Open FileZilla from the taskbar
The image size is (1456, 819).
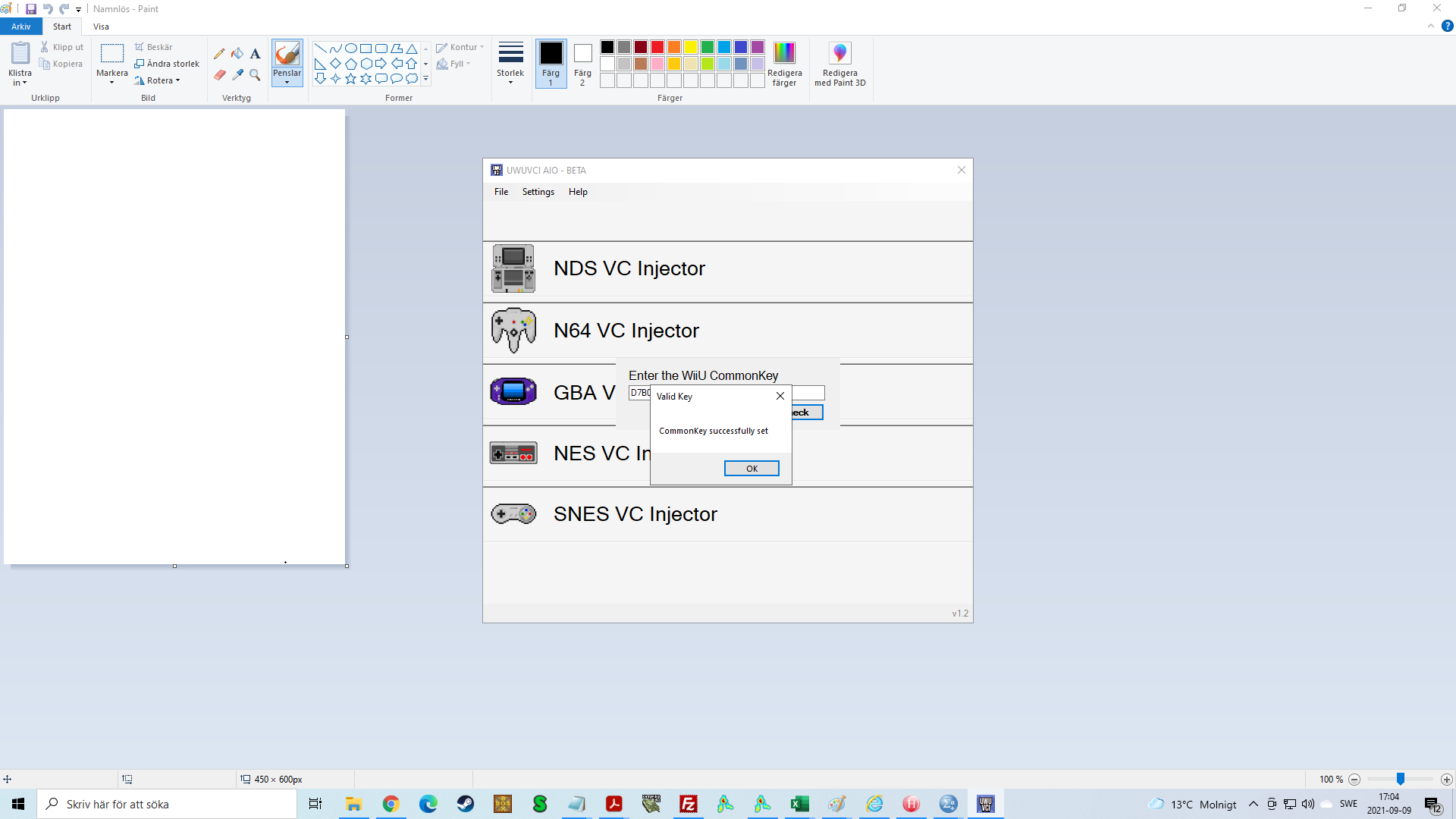click(x=689, y=804)
